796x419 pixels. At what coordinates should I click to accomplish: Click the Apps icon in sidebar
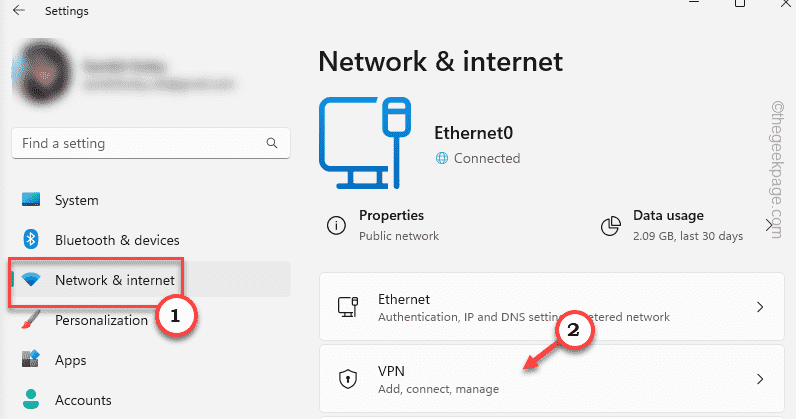[x=31, y=360]
